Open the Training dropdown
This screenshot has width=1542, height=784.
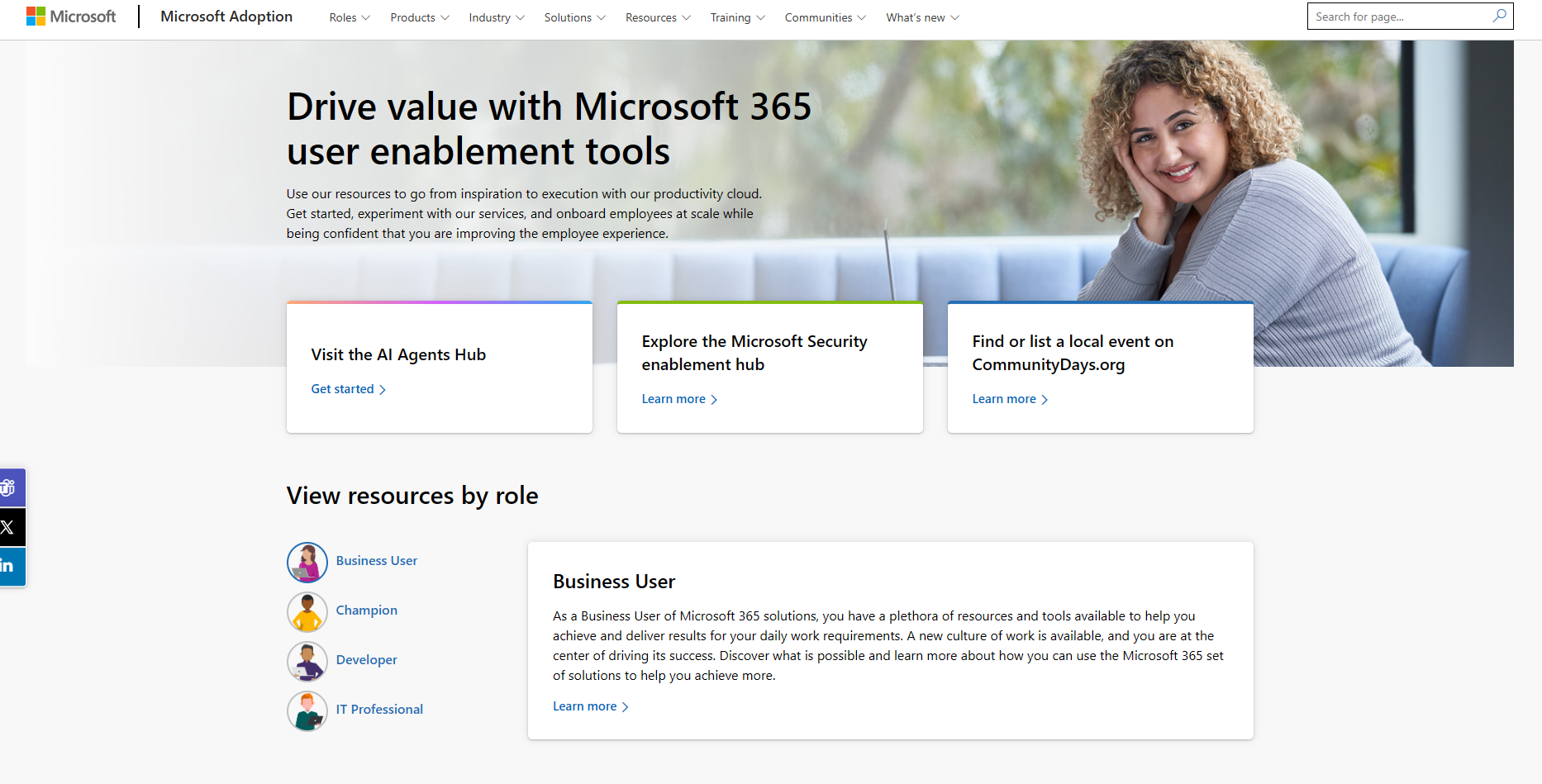coord(738,17)
